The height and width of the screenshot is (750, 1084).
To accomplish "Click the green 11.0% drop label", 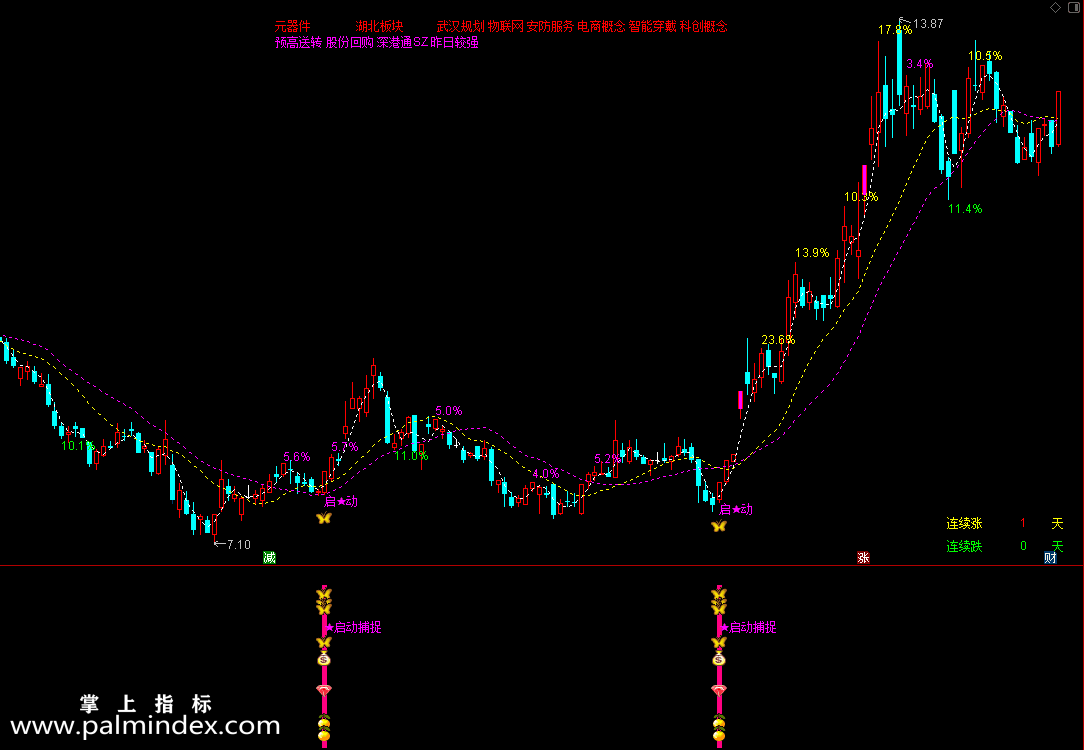I will 411,456.
